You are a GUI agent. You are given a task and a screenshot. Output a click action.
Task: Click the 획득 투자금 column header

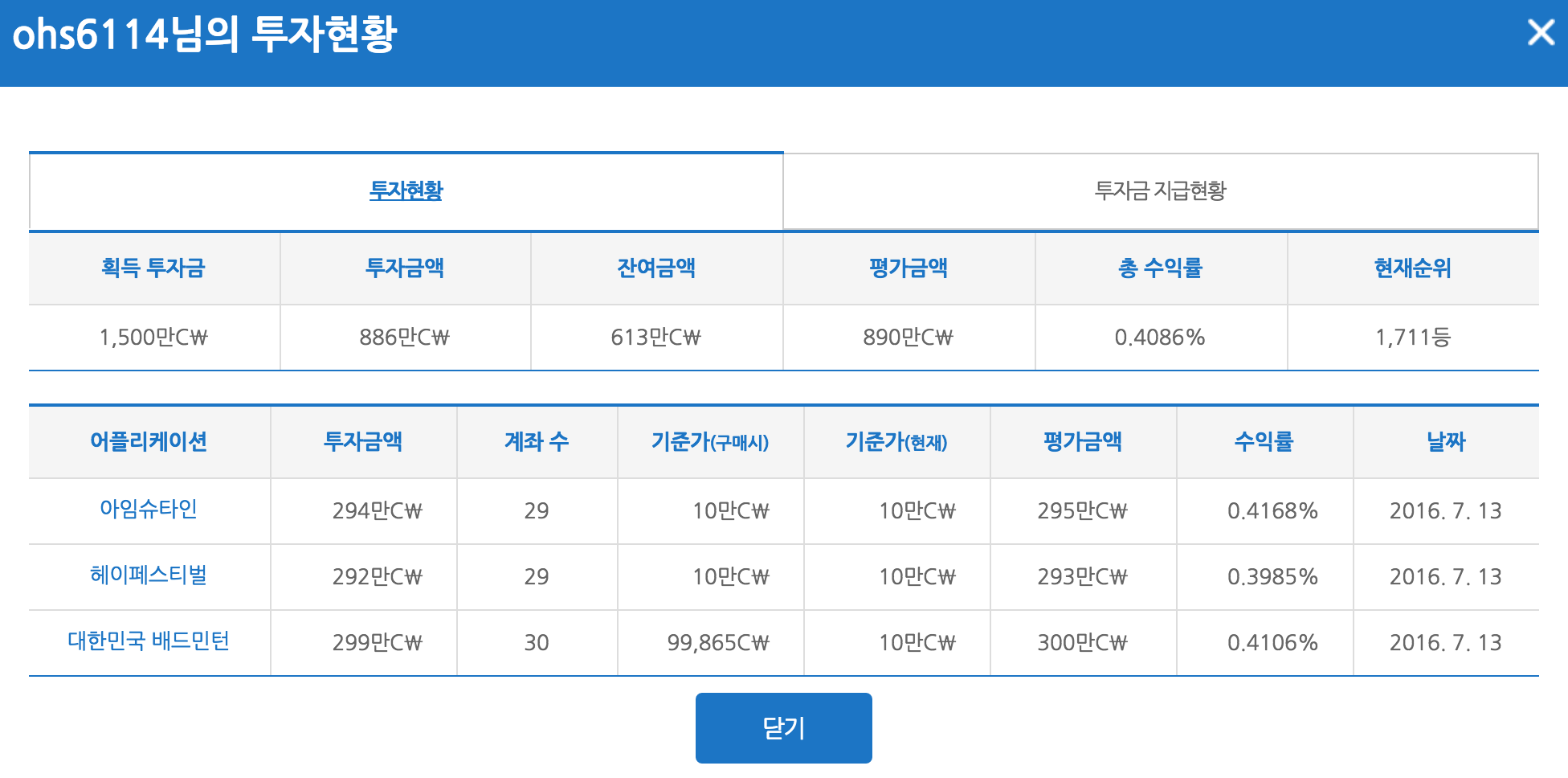[153, 268]
